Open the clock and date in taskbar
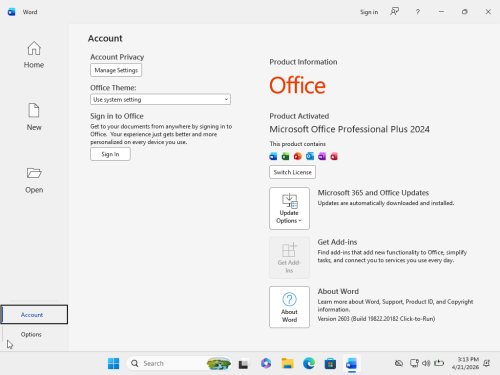 [465, 363]
